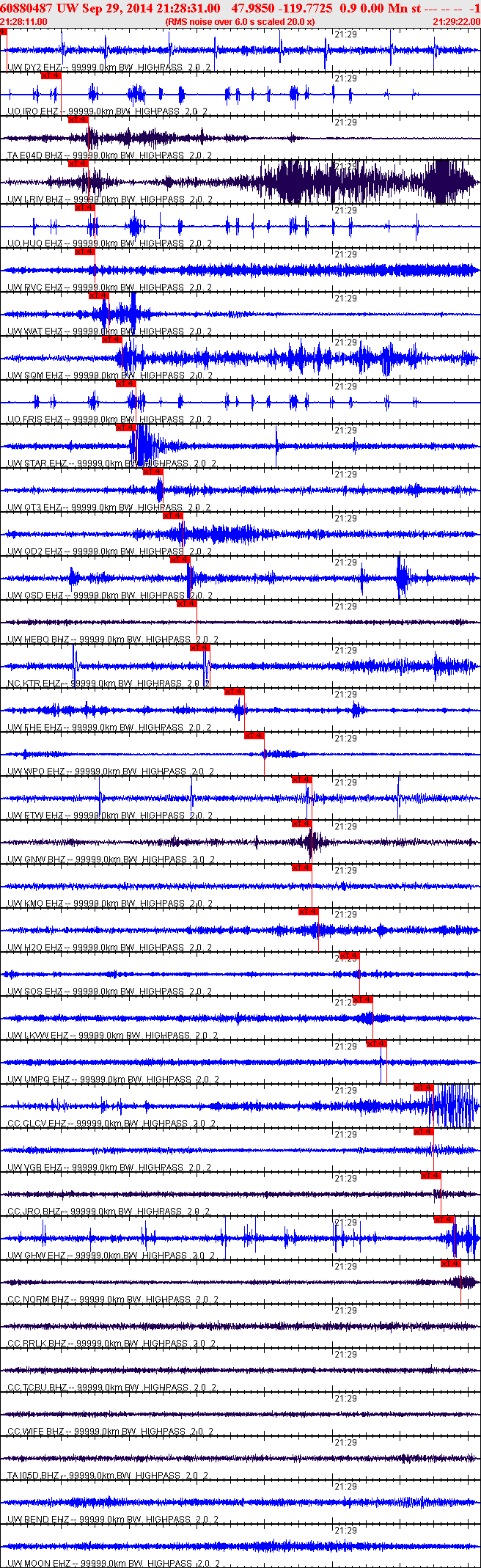Click the pick marker on the UW H2O trace
Image resolution: width=481 pixels, height=1568 pixels.
[308, 911]
